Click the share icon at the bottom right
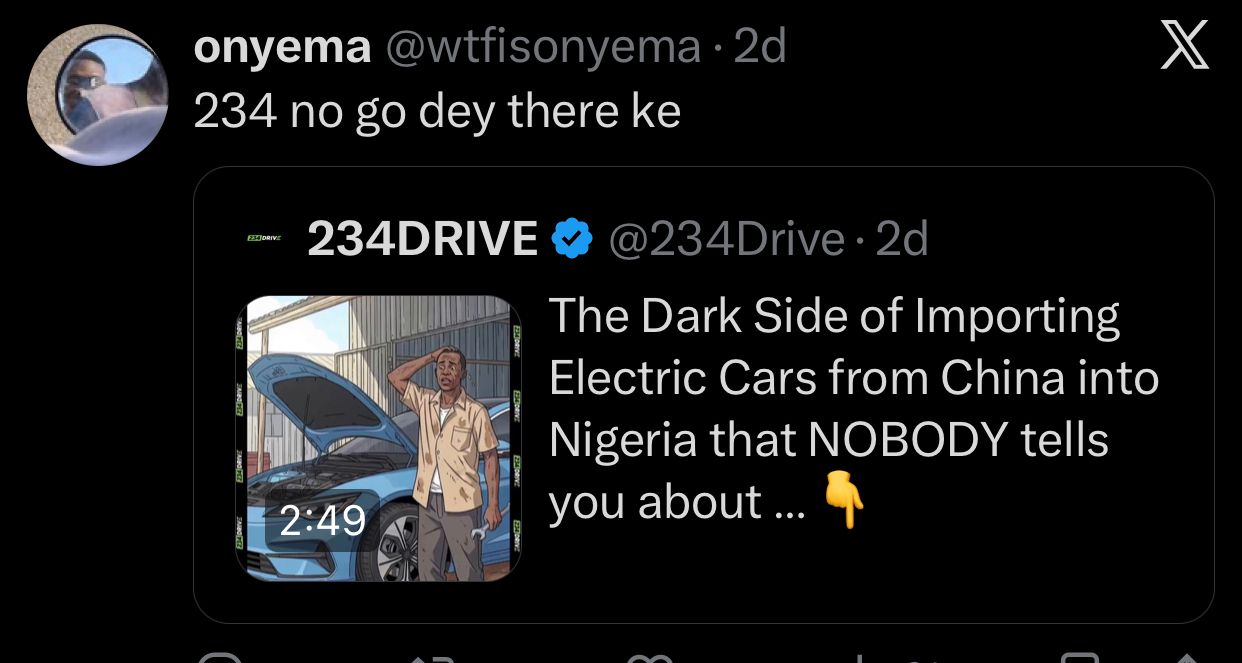Screen dimensions: 1242x663 [1184, 659]
